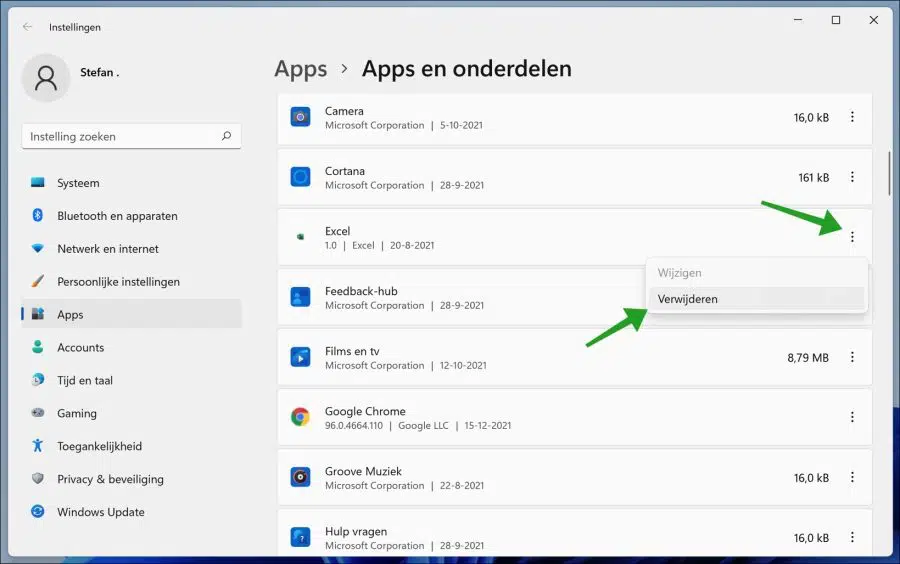Screen dimensions: 900x564
Task: Click the Google Chrome app name
Action: 365,411
